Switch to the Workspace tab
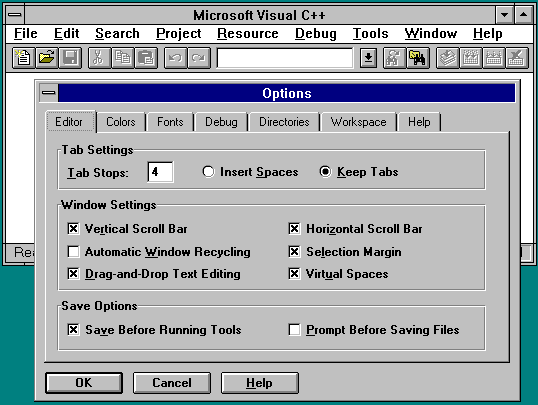 [x=358, y=122]
